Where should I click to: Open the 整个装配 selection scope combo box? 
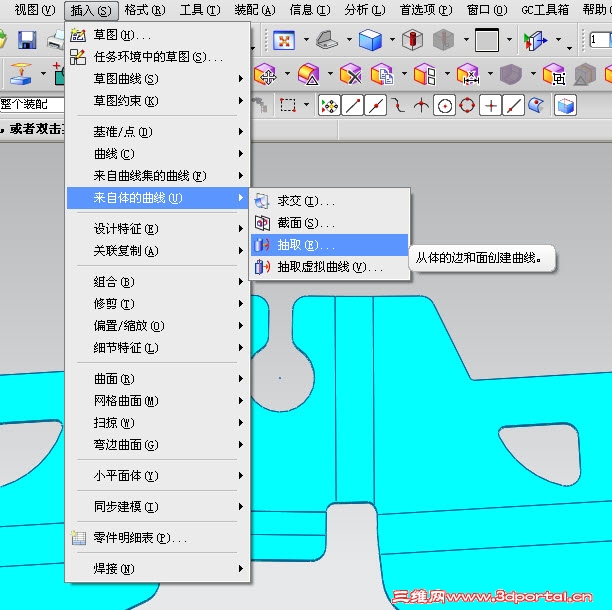click(32, 105)
